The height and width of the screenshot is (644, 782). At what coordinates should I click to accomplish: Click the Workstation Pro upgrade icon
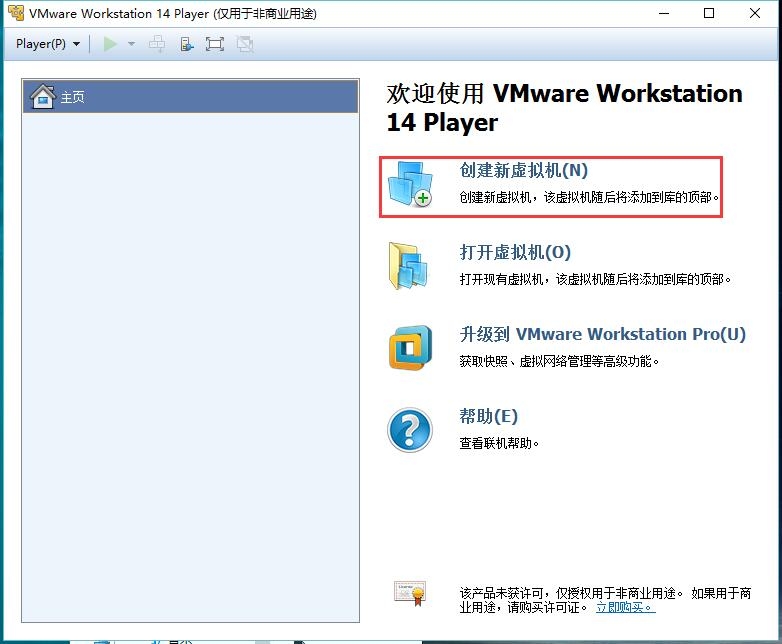pos(410,348)
